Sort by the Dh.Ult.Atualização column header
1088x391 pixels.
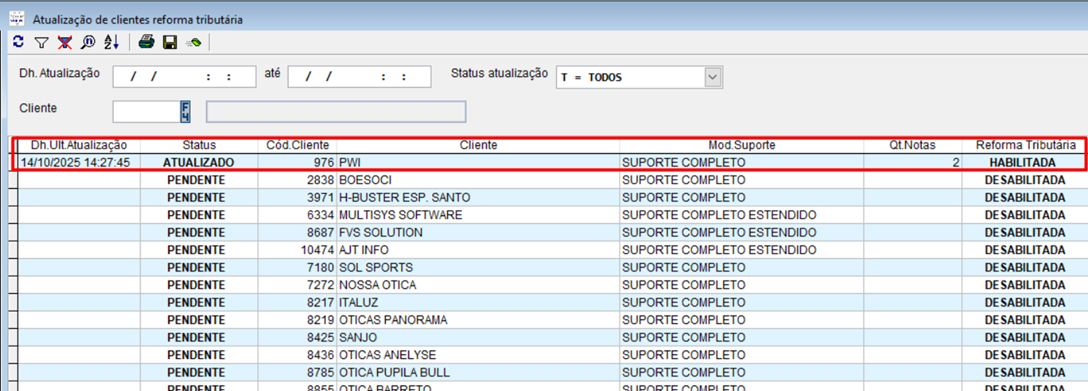coord(79,146)
